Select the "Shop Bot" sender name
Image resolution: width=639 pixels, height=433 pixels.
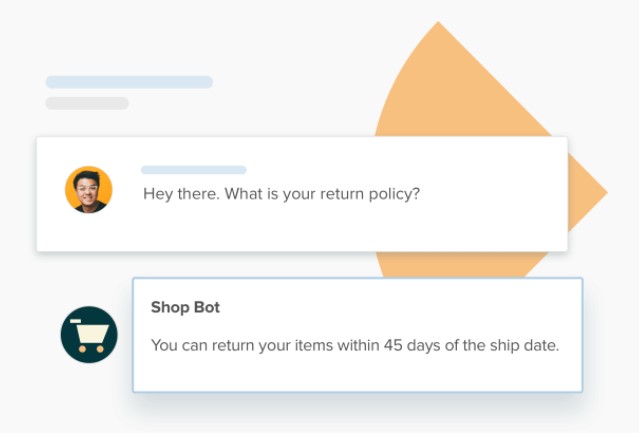click(185, 307)
